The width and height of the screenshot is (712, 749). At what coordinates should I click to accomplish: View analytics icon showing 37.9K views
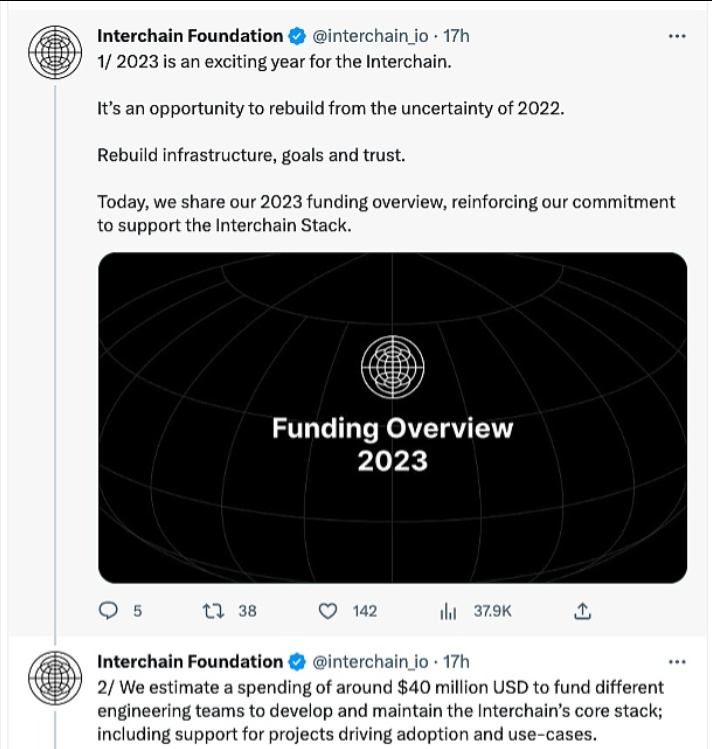(x=448, y=610)
